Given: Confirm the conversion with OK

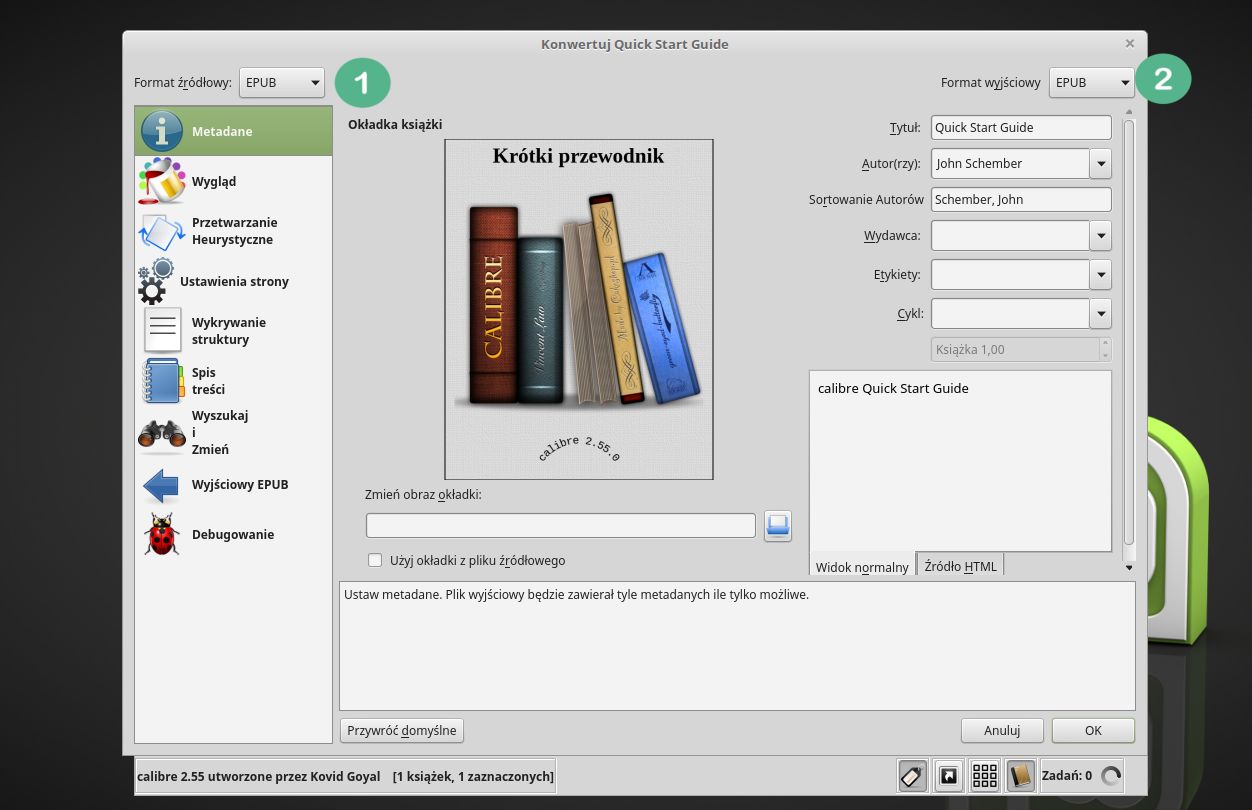Looking at the screenshot, I should pos(1092,730).
